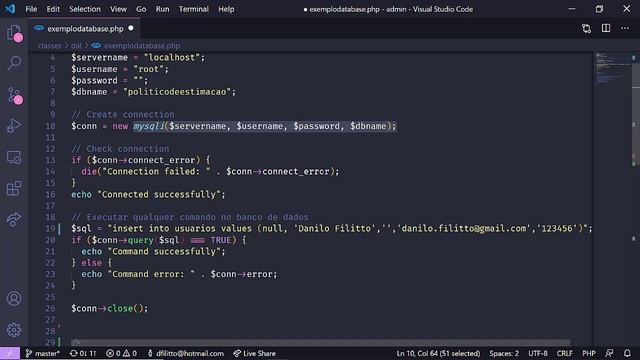The width and height of the screenshot is (640, 360).
Task: Synchronize changes from status bar
Action: [83, 353]
